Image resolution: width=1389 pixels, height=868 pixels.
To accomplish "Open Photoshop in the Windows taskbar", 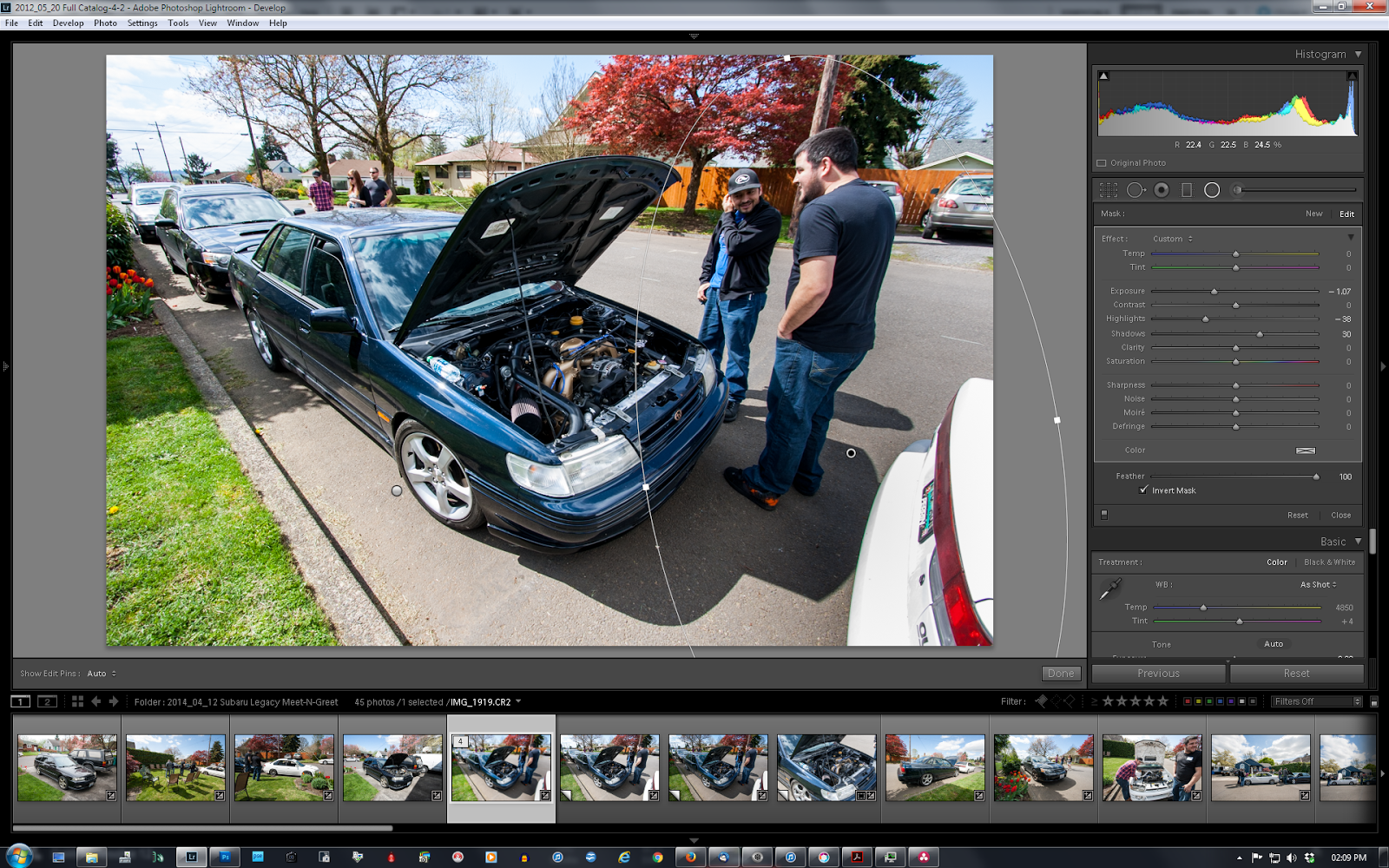I will pos(225,857).
